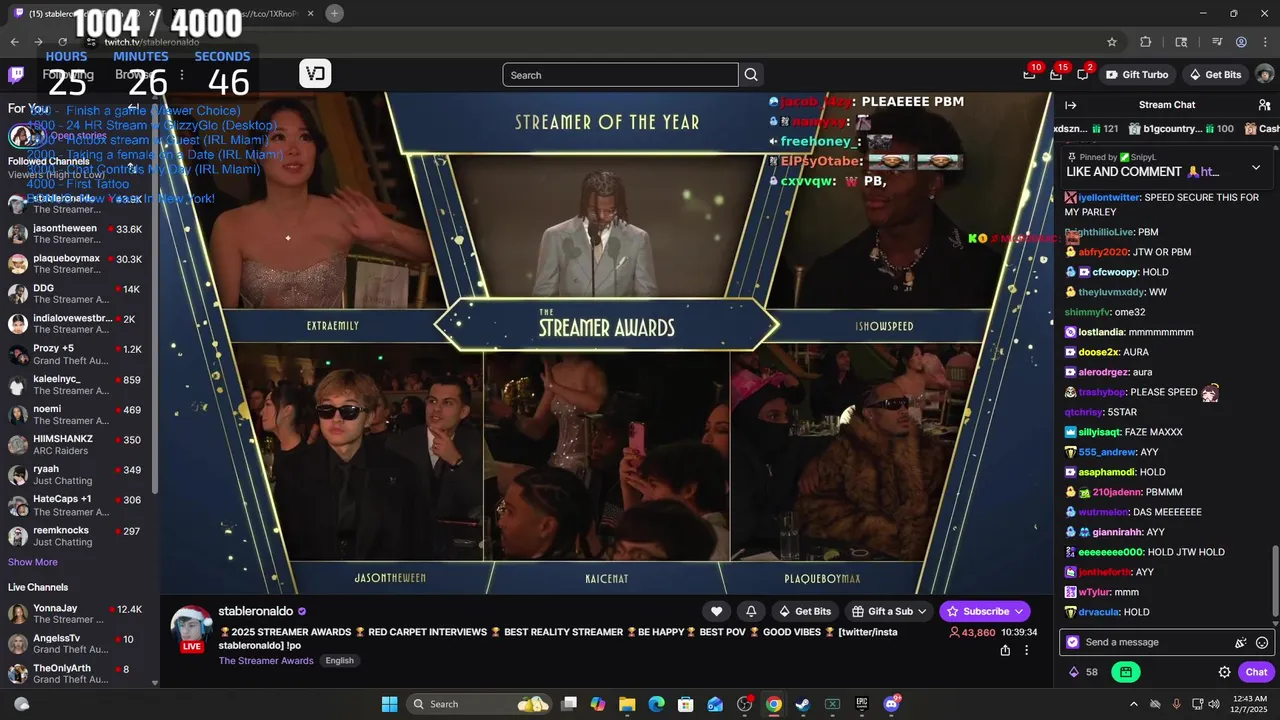
Task: Open the user profile avatar menu
Action: point(1264,75)
